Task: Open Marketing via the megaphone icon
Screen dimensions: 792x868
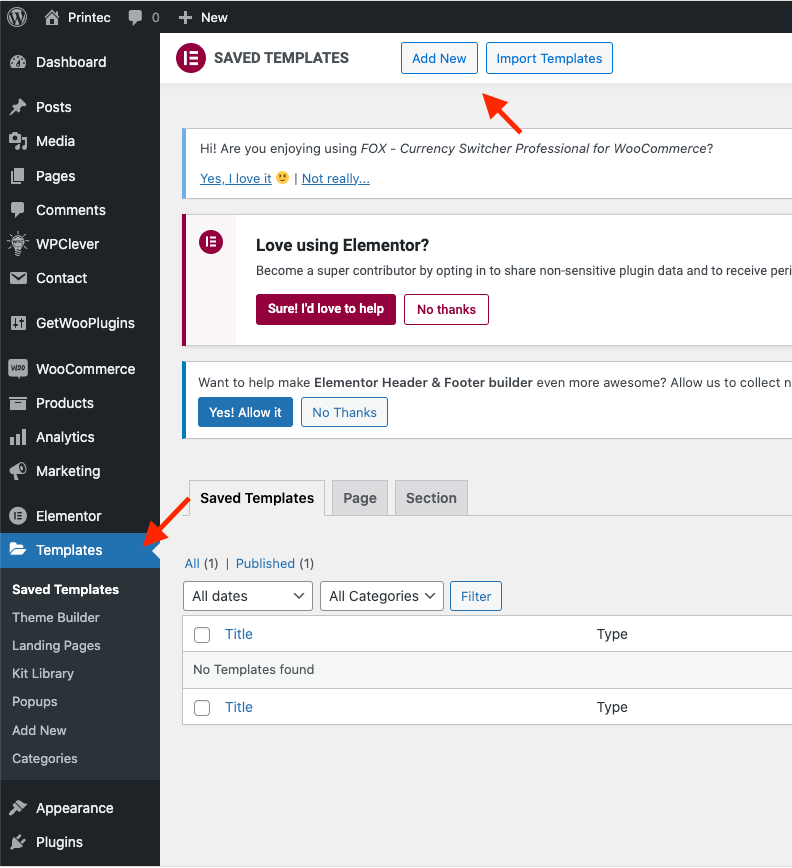Action: [x=17, y=471]
